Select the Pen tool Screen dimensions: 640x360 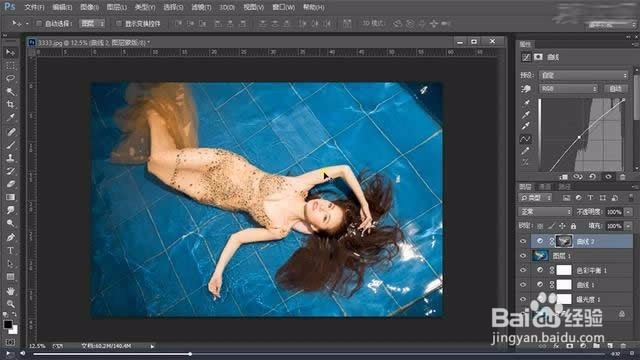(x=11, y=237)
